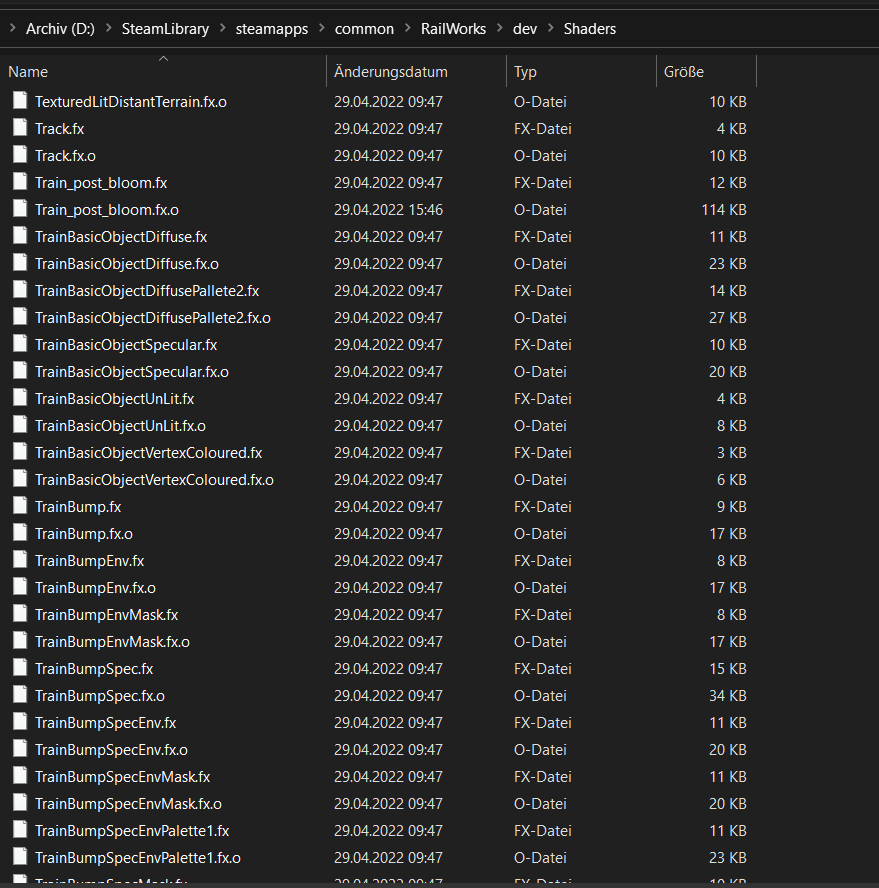
Task: Click the 34 KB size of TrainBumpSpec.fx.o
Action: pyautogui.click(x=728, y=695)
